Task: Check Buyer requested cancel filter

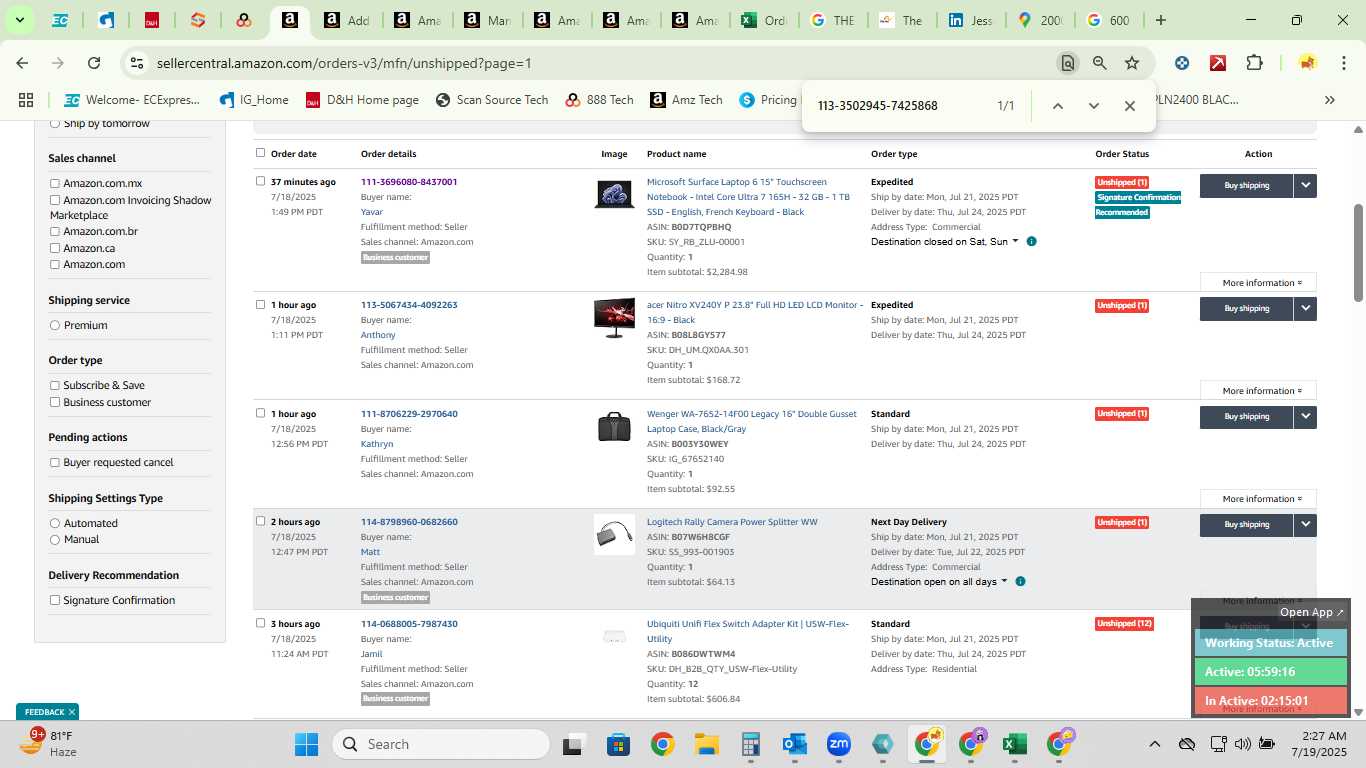Action: [55, 463]
